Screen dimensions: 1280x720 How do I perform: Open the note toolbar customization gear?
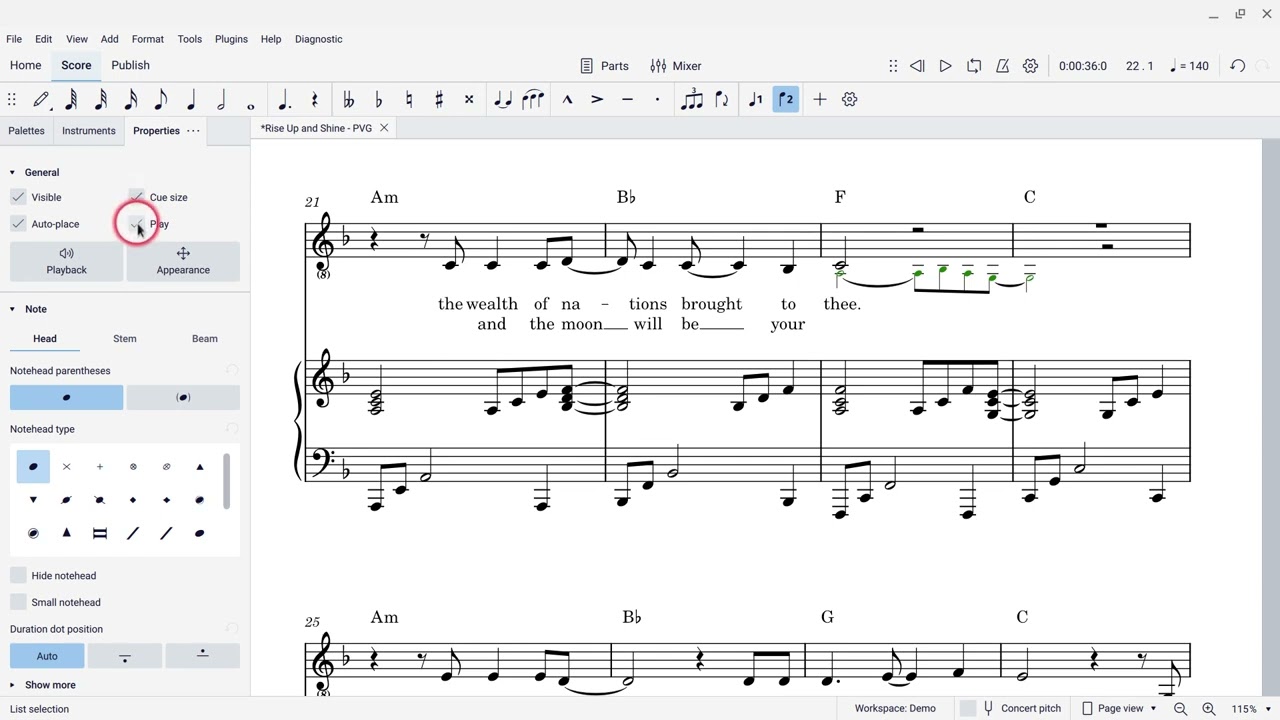[x=850, y=99]
